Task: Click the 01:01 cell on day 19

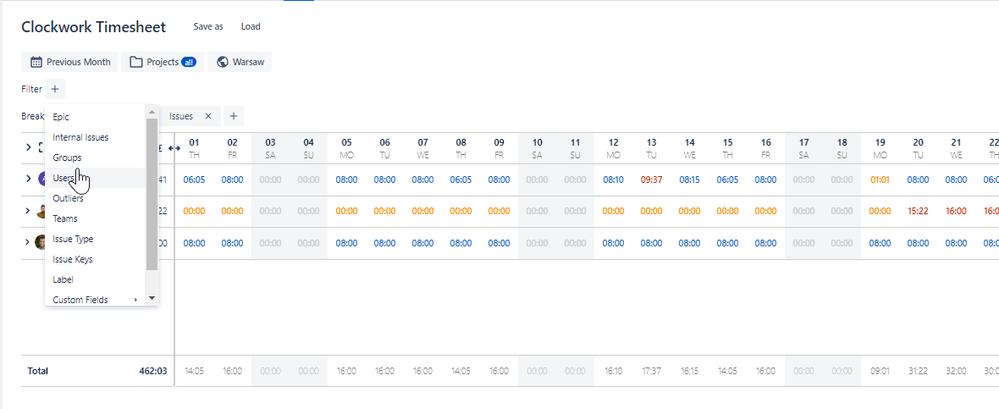Action: pyautogui.click(x=880, y=180)
